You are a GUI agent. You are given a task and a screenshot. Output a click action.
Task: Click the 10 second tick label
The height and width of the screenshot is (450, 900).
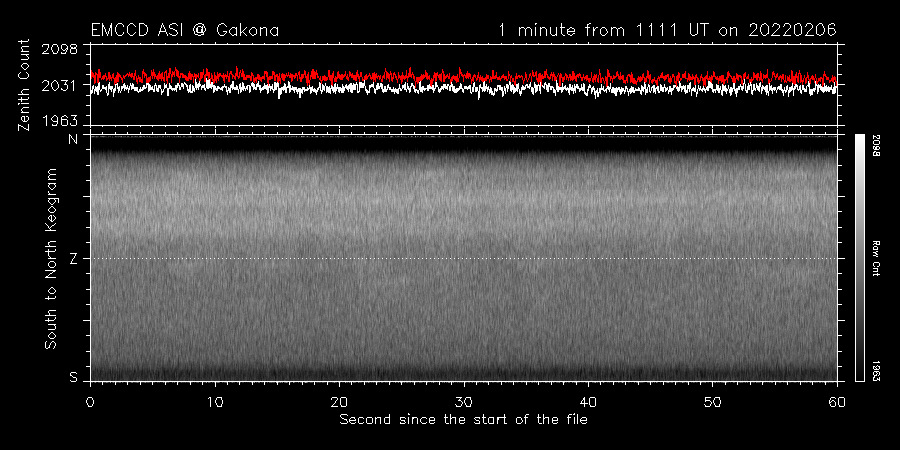[215, 402]
